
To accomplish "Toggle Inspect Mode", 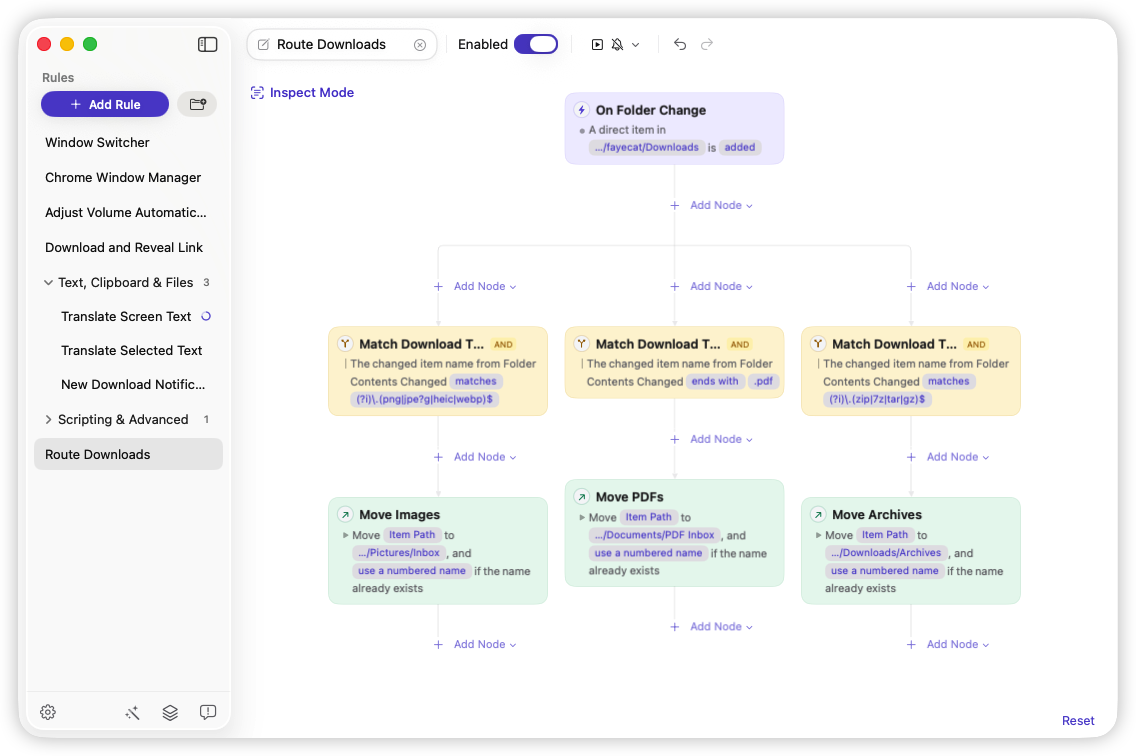I will point(302,93).
